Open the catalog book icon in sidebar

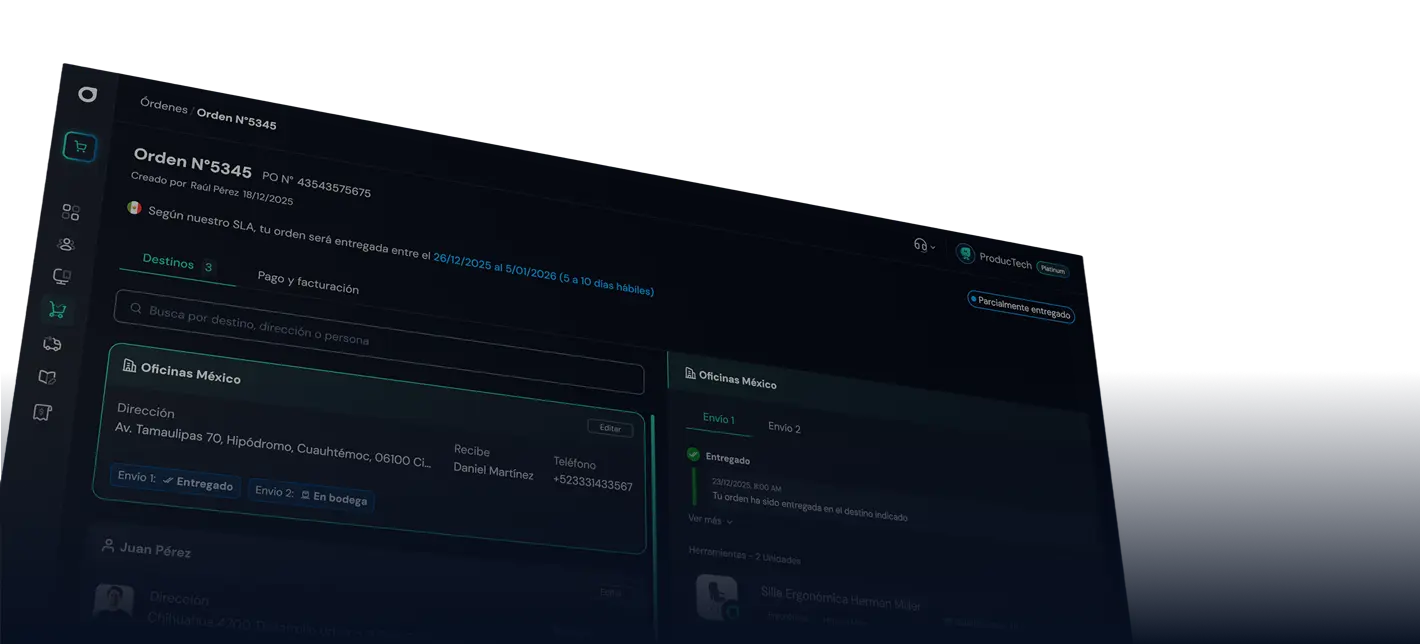pos(47,378)
